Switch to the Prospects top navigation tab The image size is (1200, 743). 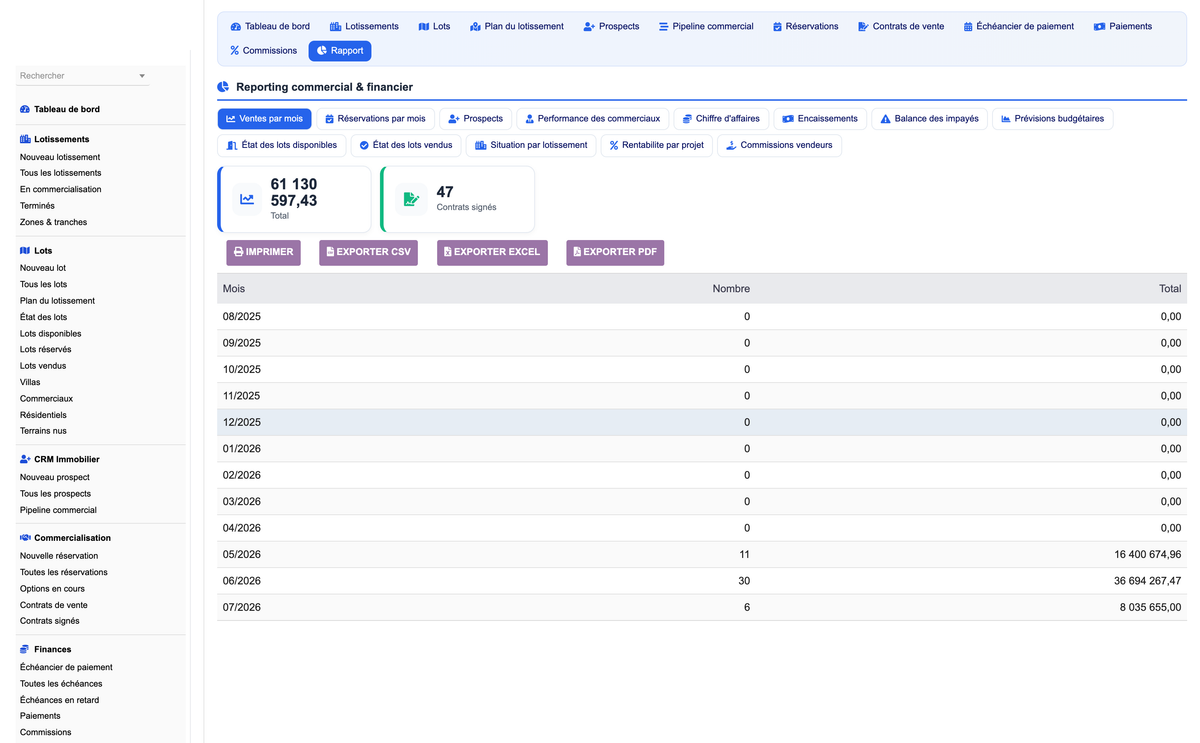click(x=611, y=26)
